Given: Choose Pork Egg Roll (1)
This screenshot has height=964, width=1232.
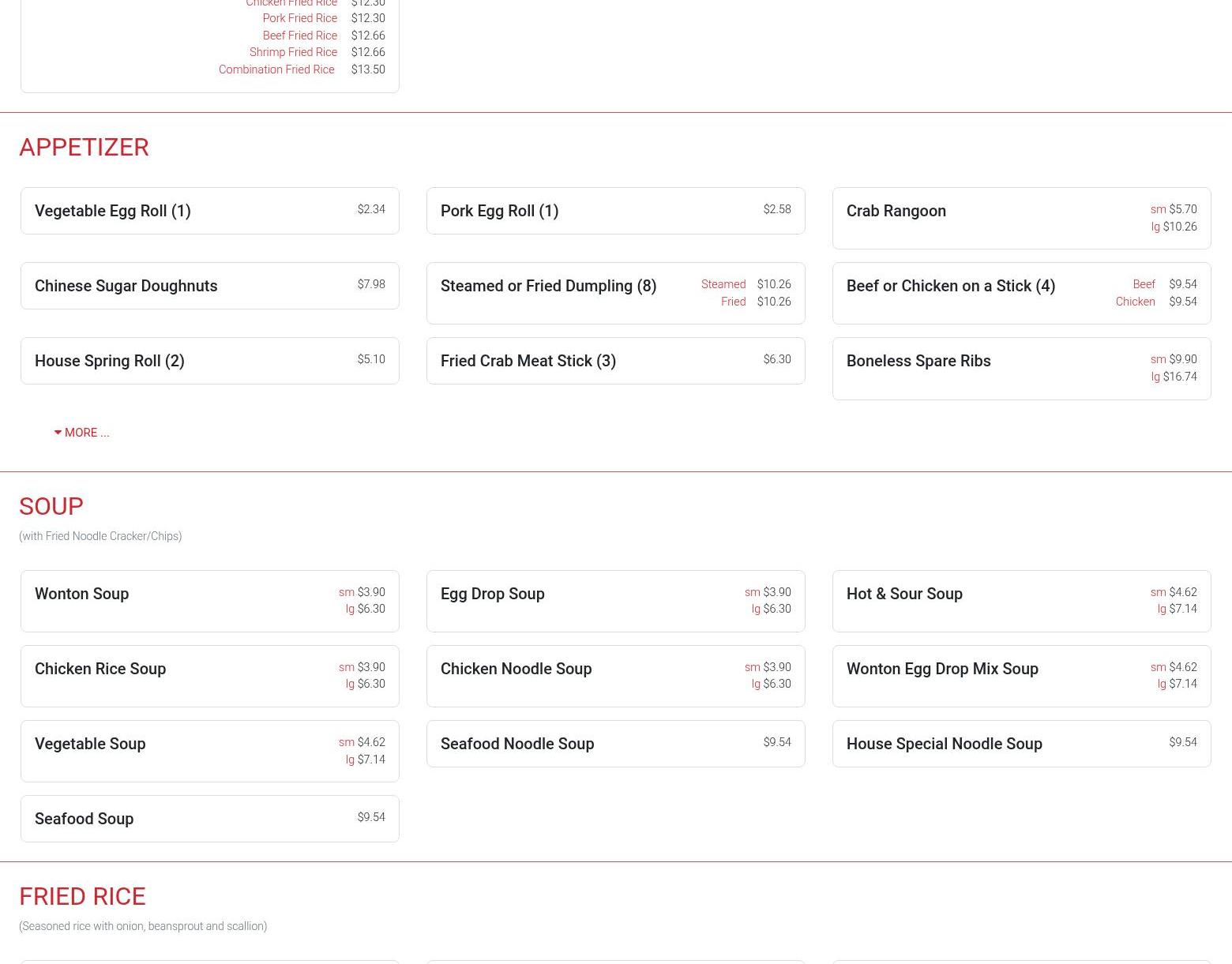Looking at the screenshot, I should pos(499,211).
